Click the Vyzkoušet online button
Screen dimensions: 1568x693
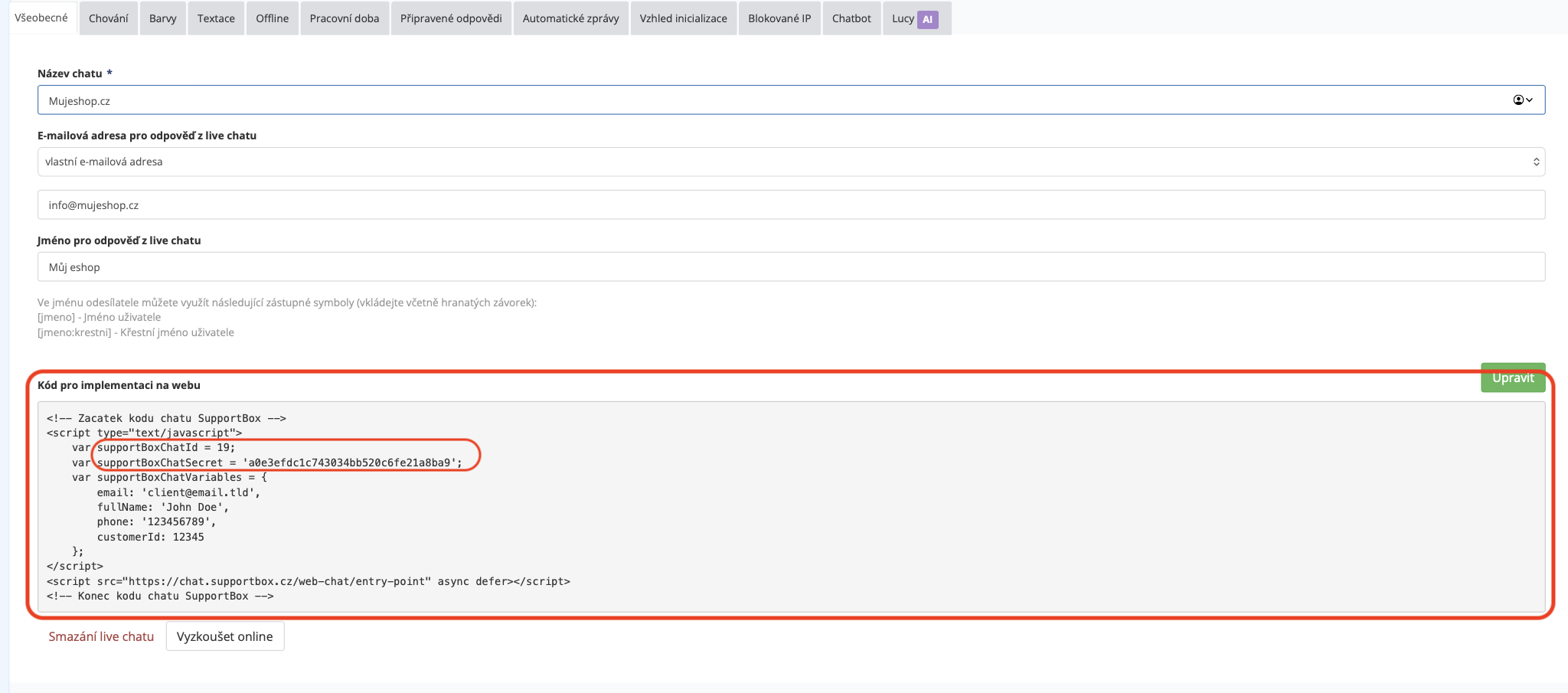(225, 636)
